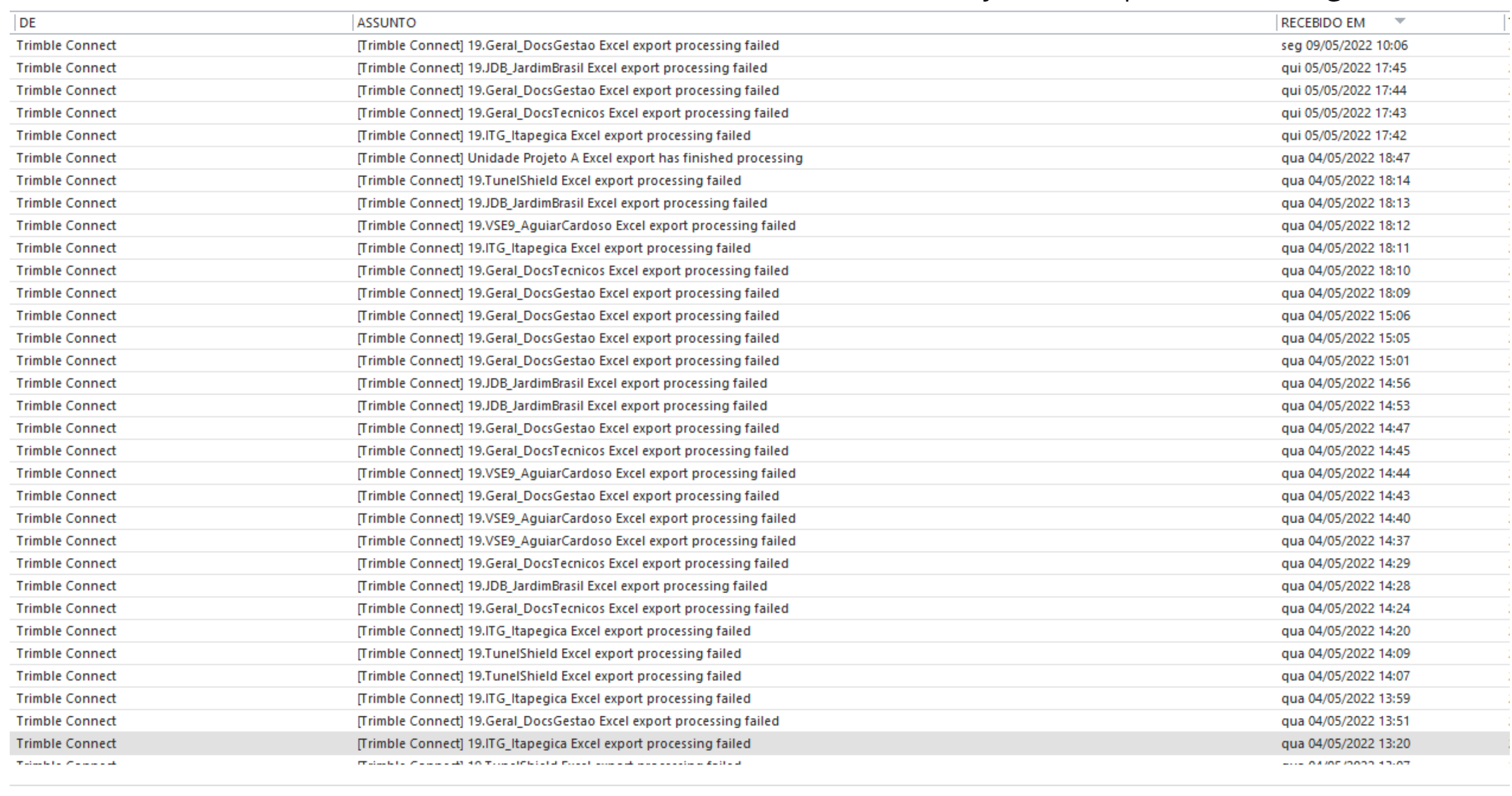The height and width of the screenshot is (796, 1512).
Task: Sort emails by the ASSUNTO column header
Action: click(x=814, y=23)
